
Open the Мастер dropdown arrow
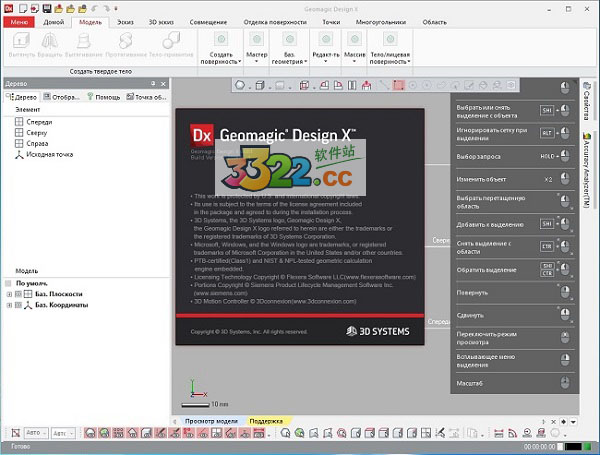pyautogui.click(x=258, y=62)
